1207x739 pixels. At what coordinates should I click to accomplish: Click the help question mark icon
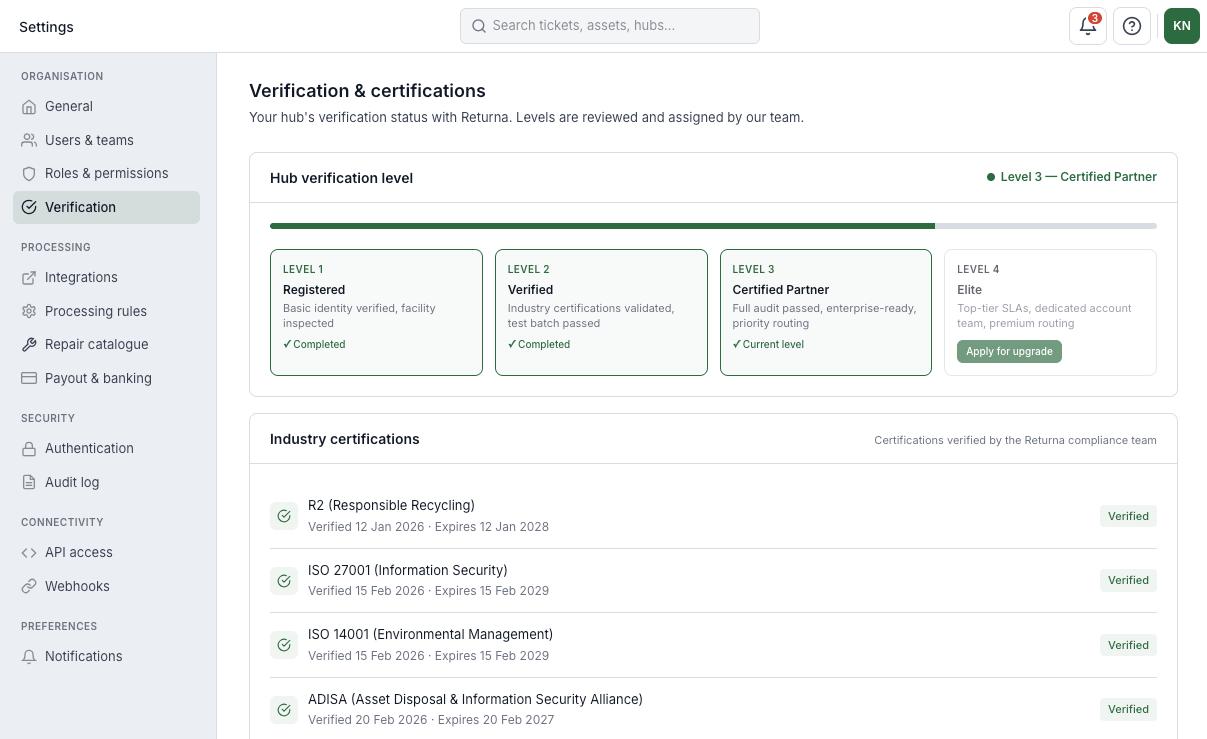[x=1132, y=26]
